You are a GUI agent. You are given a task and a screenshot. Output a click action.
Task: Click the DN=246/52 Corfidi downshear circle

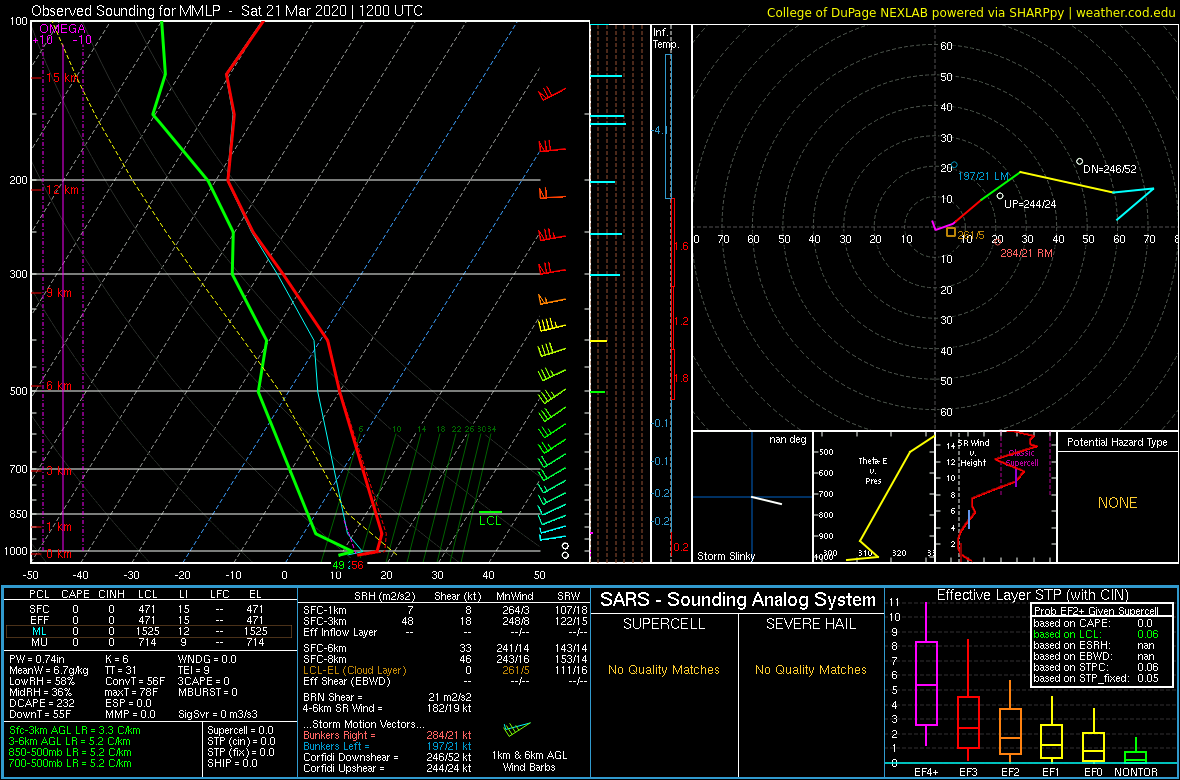(x=1080, y=161)
